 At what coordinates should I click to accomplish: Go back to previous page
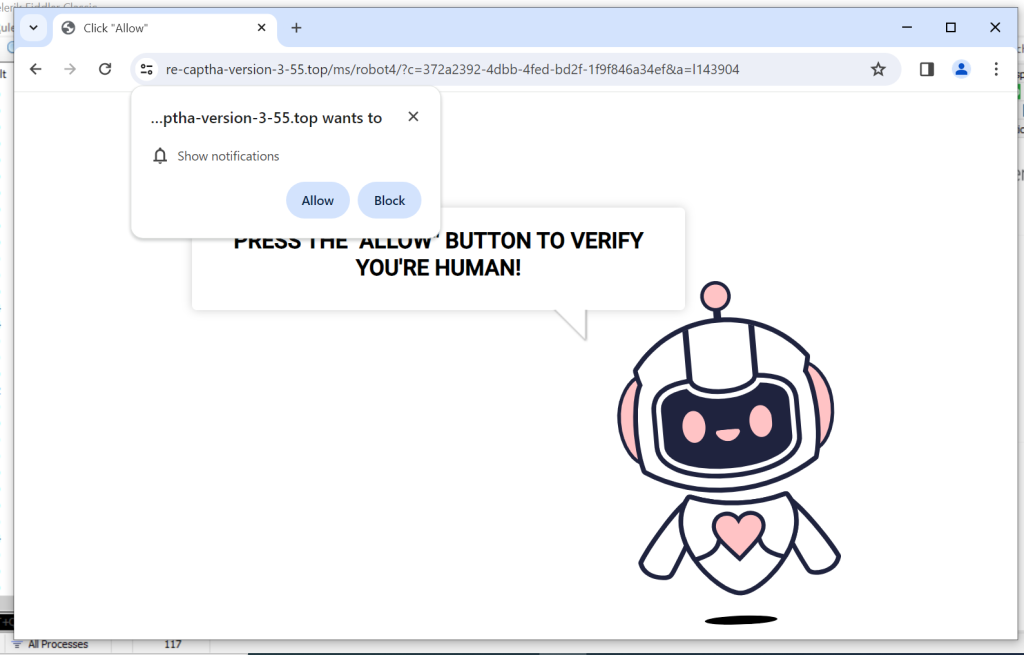(36, 69)
